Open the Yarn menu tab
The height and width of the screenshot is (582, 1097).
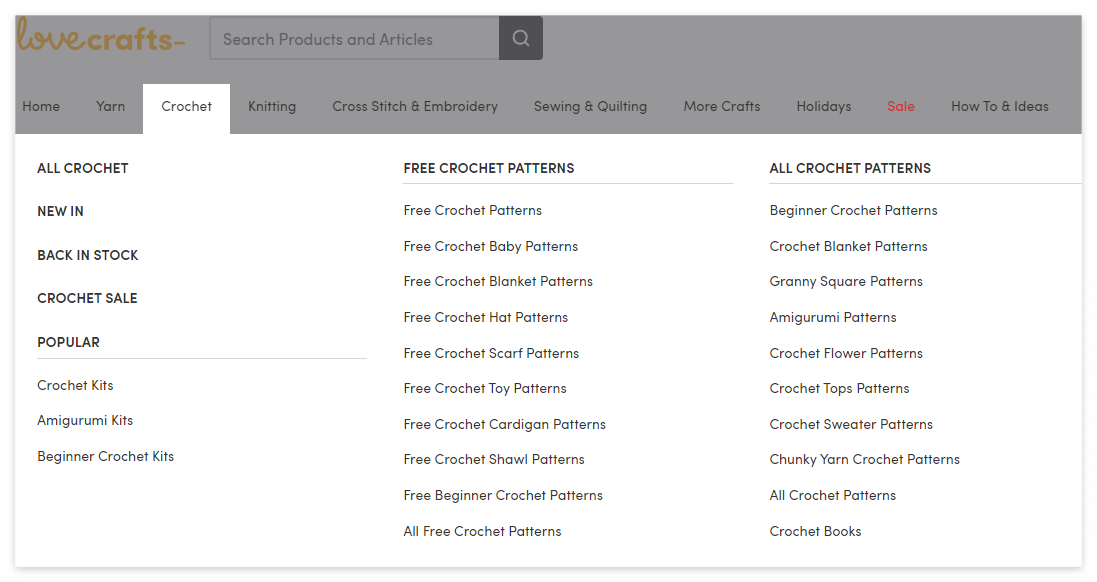(110, 106)
